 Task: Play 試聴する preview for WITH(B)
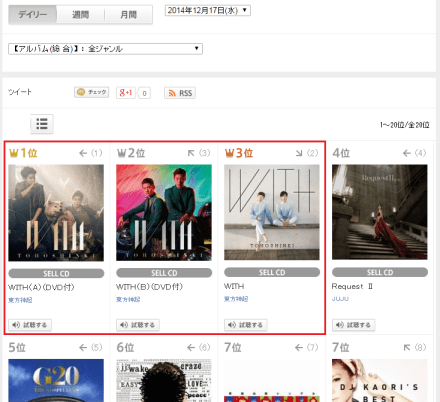tap(138, 325)
